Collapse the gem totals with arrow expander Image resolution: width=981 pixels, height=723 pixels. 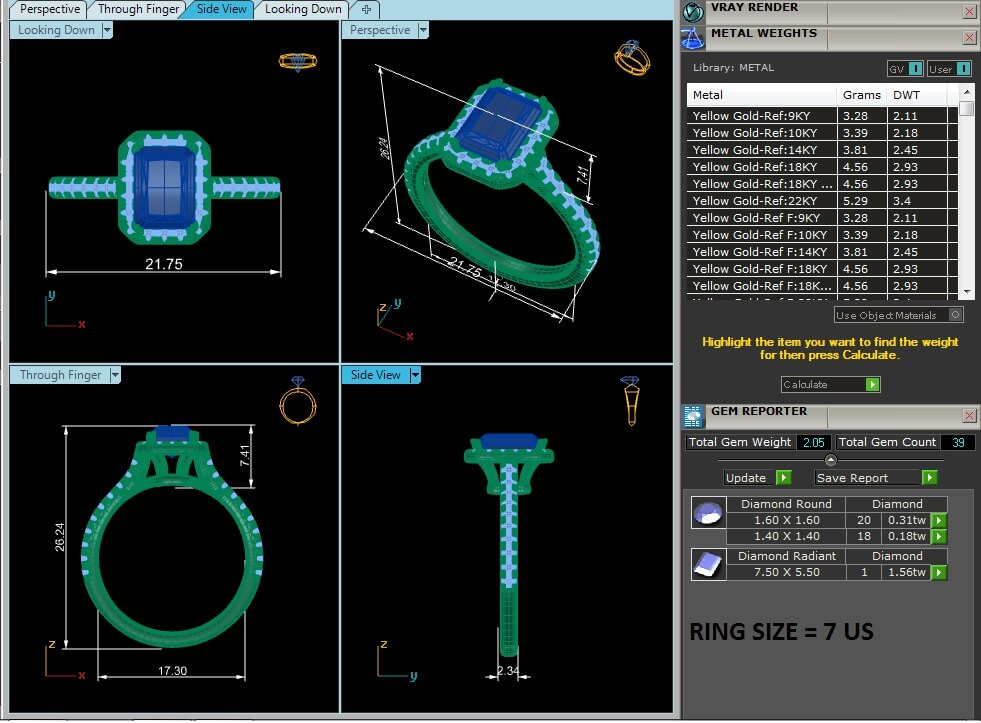830,460
